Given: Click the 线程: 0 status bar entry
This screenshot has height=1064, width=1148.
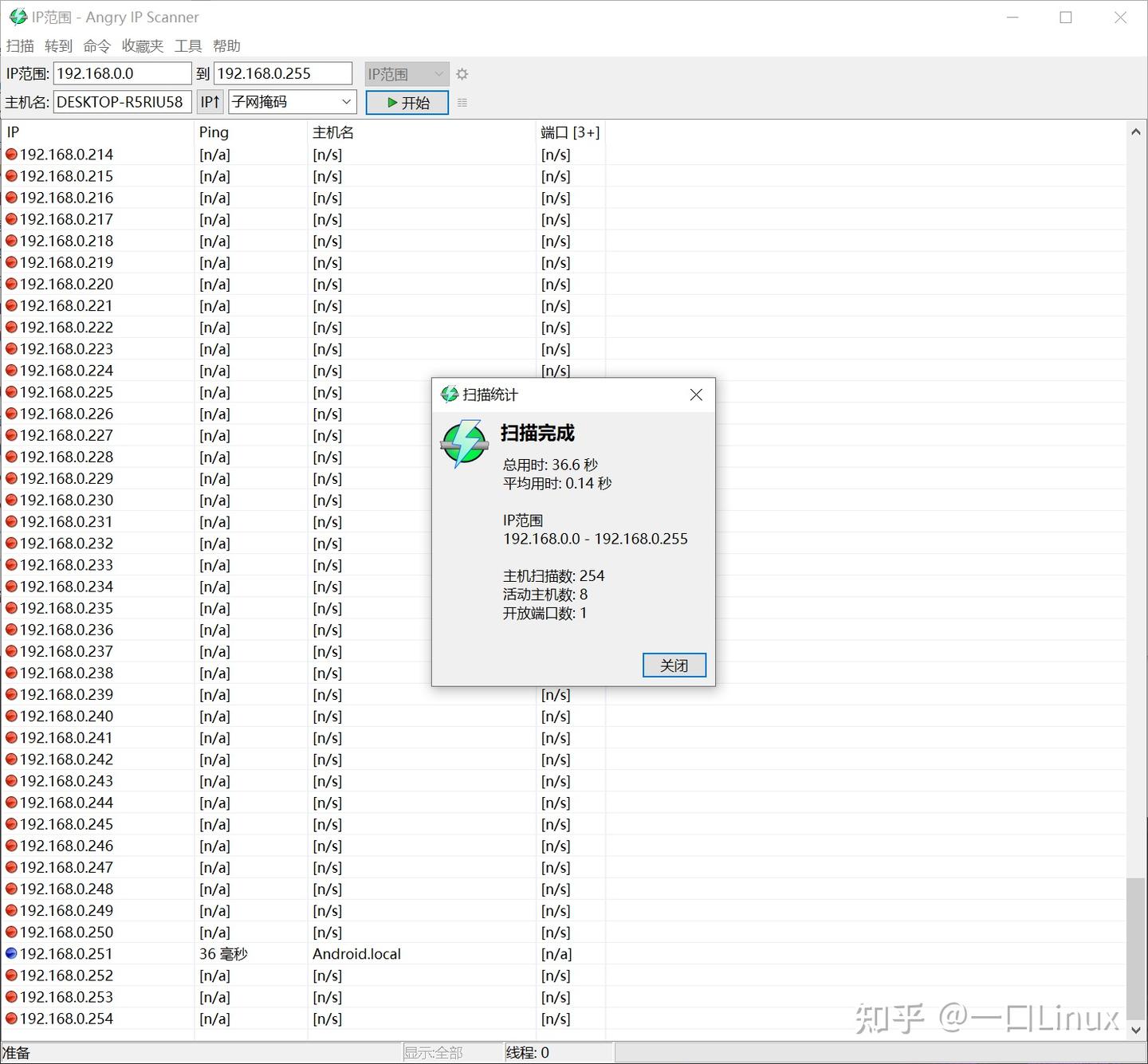Looking at the screenshot, I should pos(527,1053).
